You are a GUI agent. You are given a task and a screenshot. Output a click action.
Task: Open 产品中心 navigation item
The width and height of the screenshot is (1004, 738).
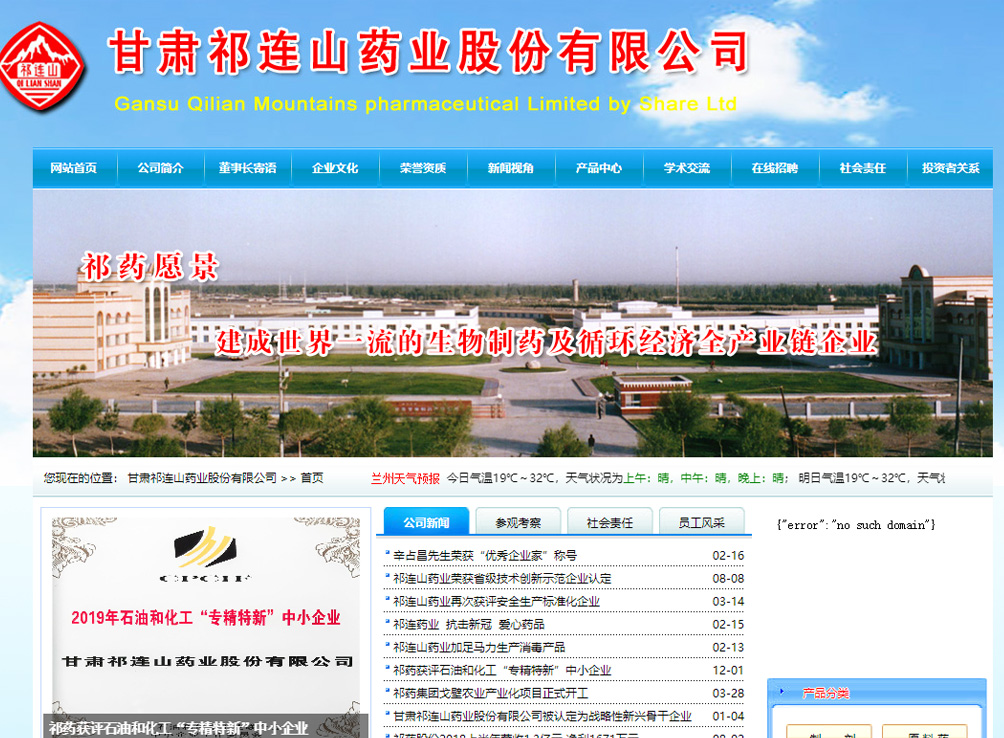coord(598,168)
